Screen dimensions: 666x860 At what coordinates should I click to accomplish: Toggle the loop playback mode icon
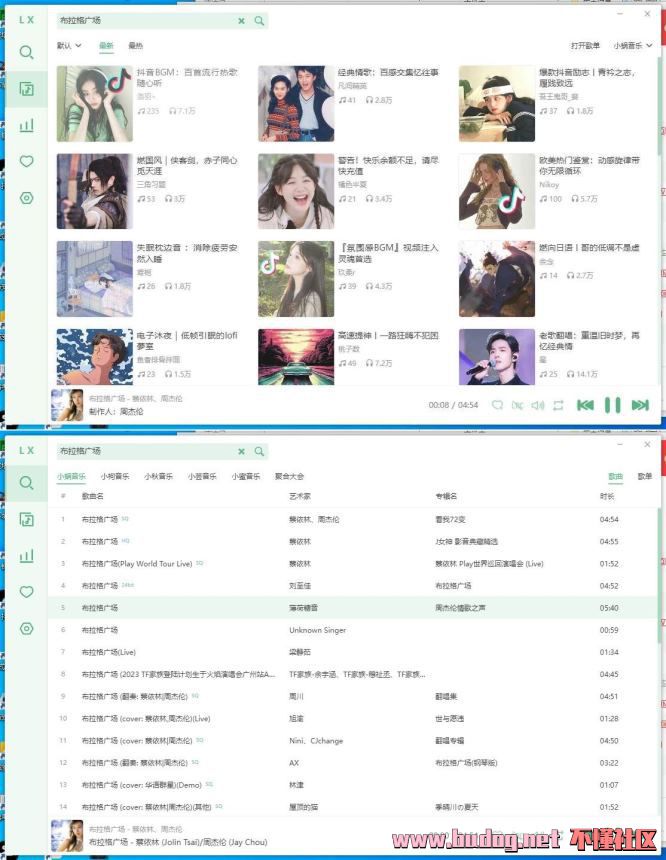[558, 405]
